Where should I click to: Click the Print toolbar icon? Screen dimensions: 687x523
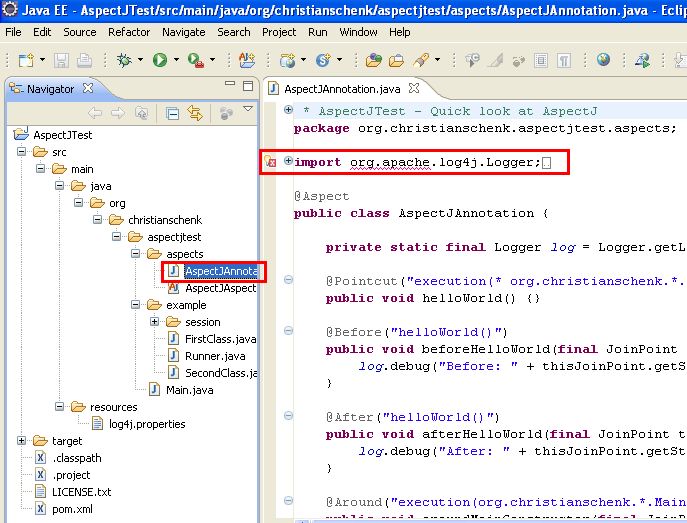[x=84, y=60]
